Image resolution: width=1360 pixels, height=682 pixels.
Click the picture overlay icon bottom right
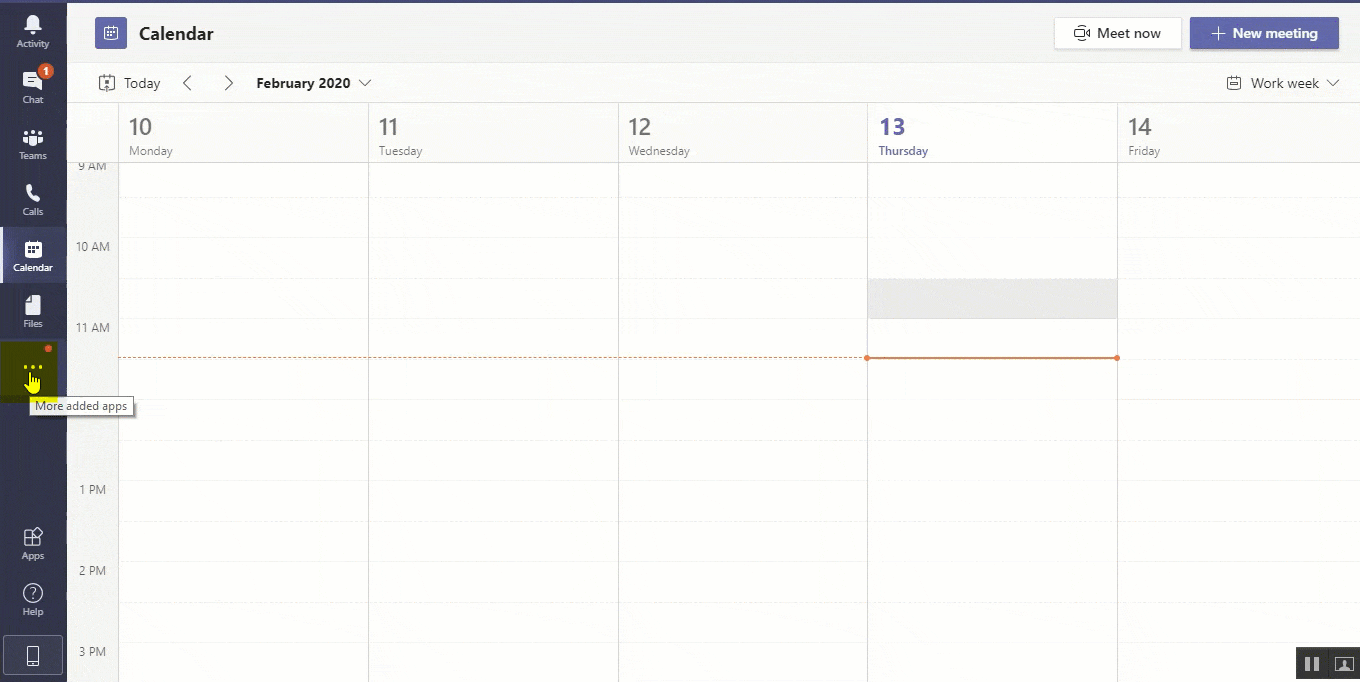(1344, 664)
